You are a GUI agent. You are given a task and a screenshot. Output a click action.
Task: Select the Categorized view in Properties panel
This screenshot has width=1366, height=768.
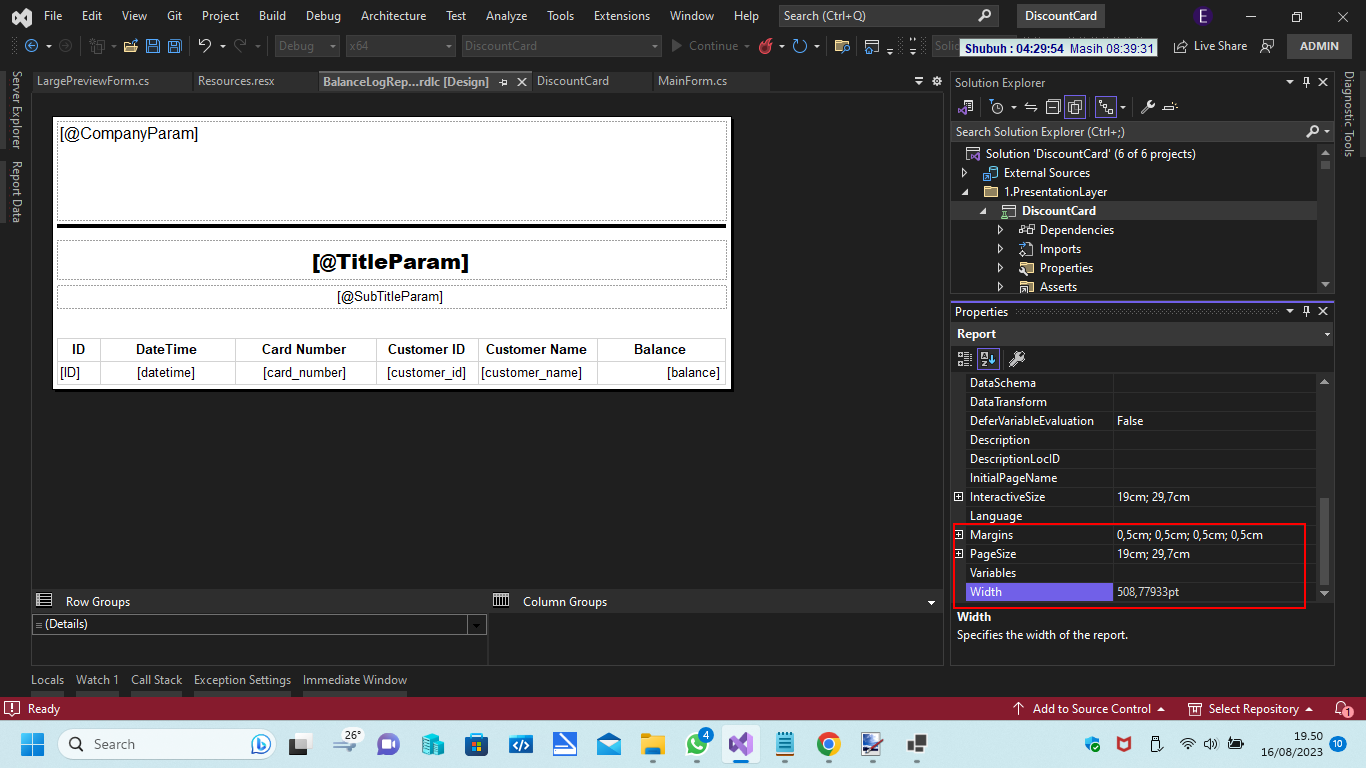(965, 358)
